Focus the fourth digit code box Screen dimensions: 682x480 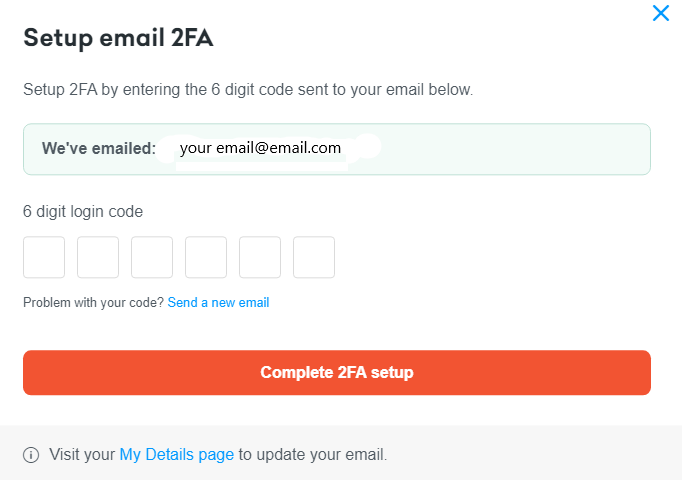point(206,257)
